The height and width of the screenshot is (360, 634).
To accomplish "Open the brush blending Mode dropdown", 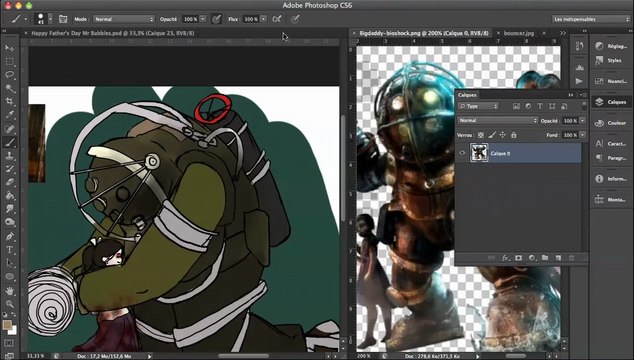I will coord(124,19).
